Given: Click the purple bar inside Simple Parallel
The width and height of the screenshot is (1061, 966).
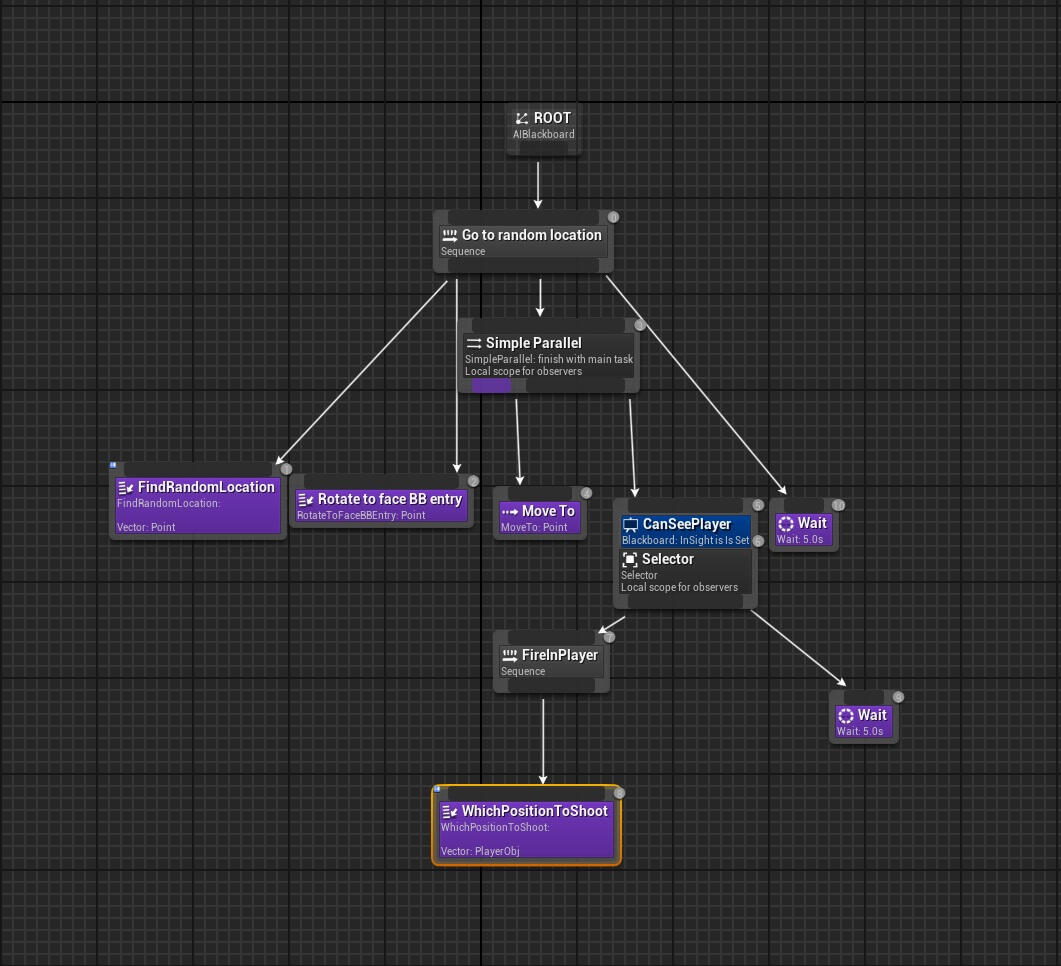Looking at the screenshot, I should pos(491,385).
